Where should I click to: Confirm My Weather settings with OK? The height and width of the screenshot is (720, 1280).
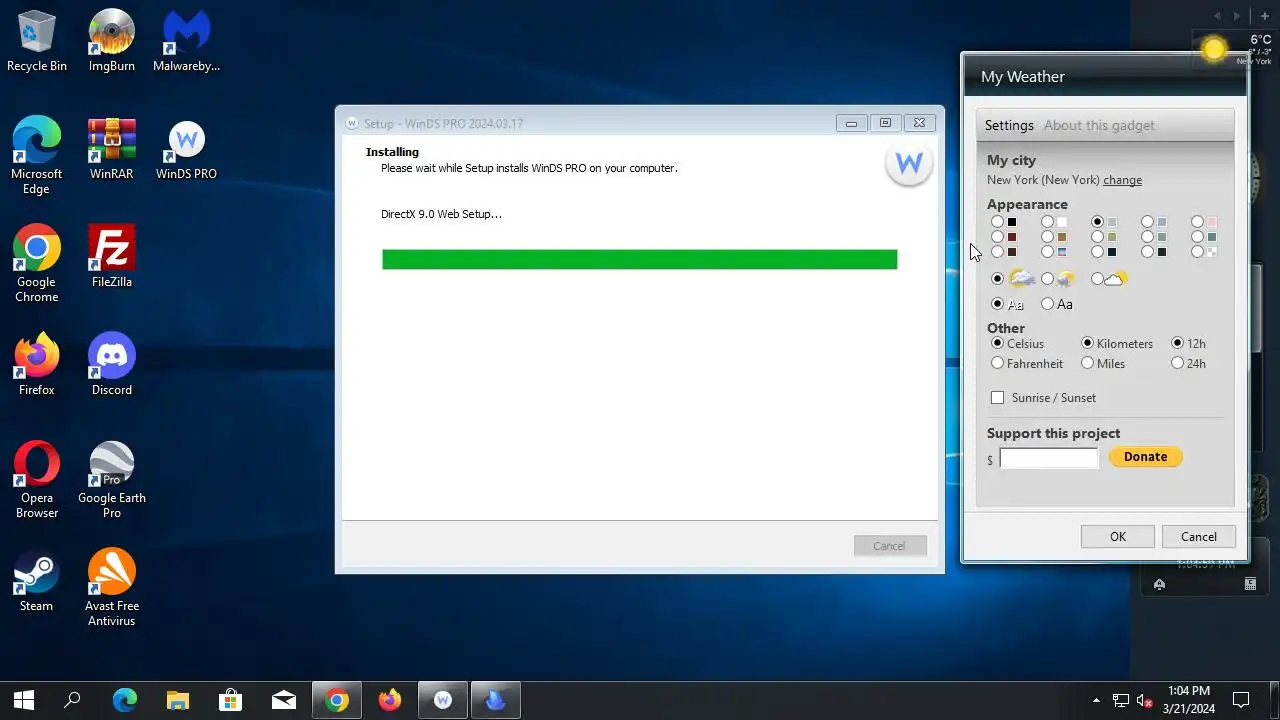pyautogui.click(x=1118, y=537)
